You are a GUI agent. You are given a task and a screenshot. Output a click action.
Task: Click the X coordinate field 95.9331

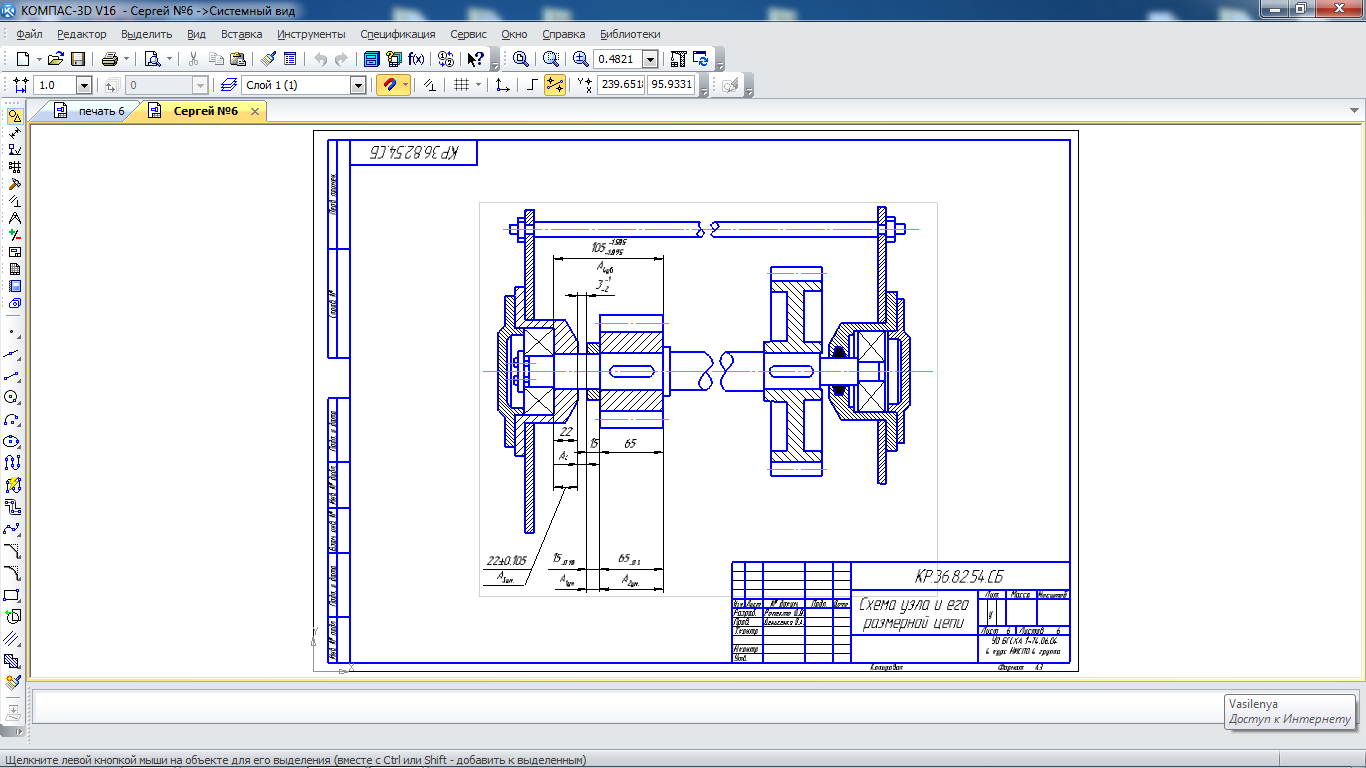pos(672,85)
